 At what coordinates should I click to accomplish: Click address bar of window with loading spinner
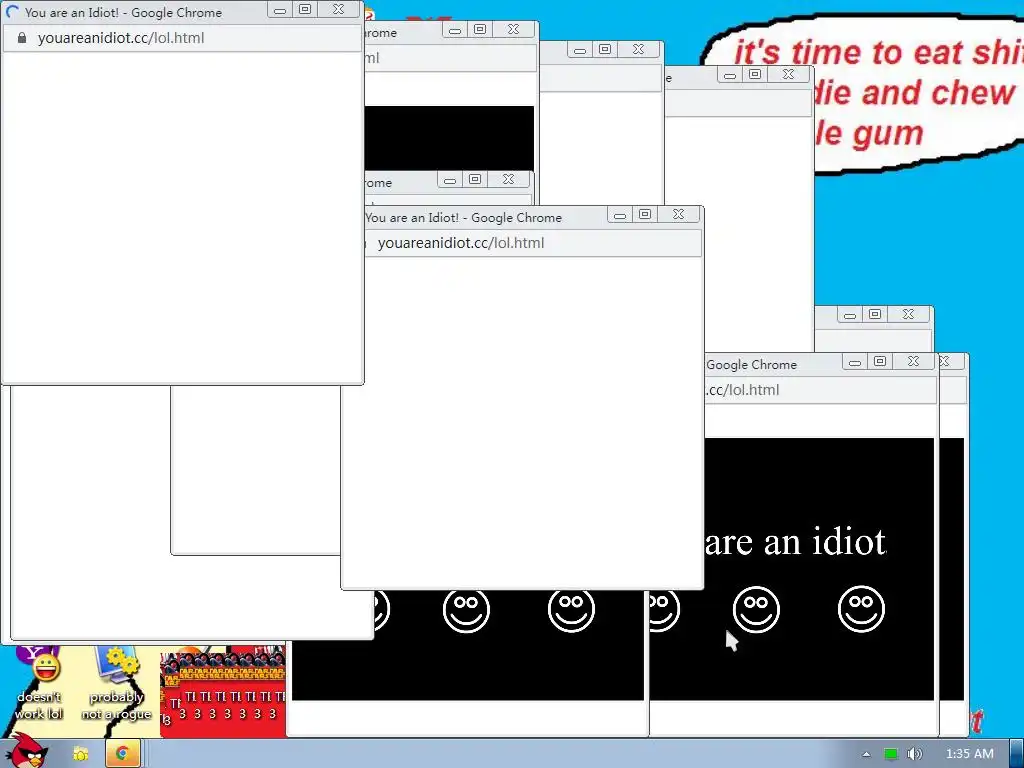[x=183, y=38]
